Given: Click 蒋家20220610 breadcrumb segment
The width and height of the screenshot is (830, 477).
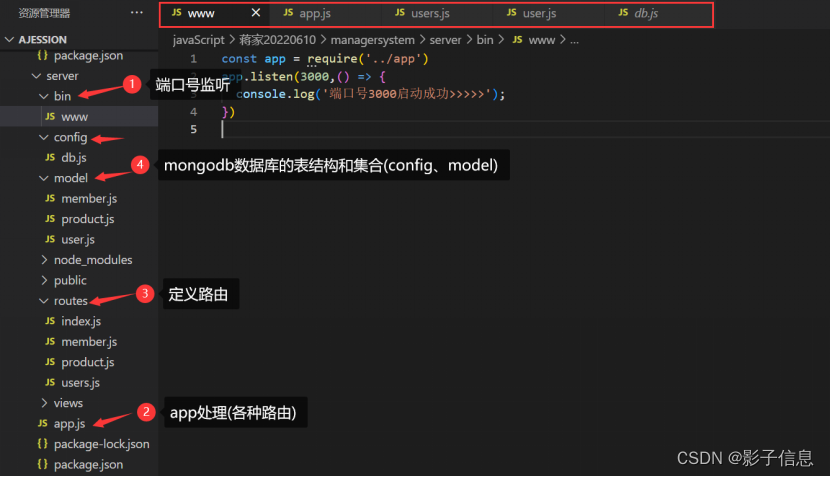Looking at the screenshot, I should [x=277, y=40].
